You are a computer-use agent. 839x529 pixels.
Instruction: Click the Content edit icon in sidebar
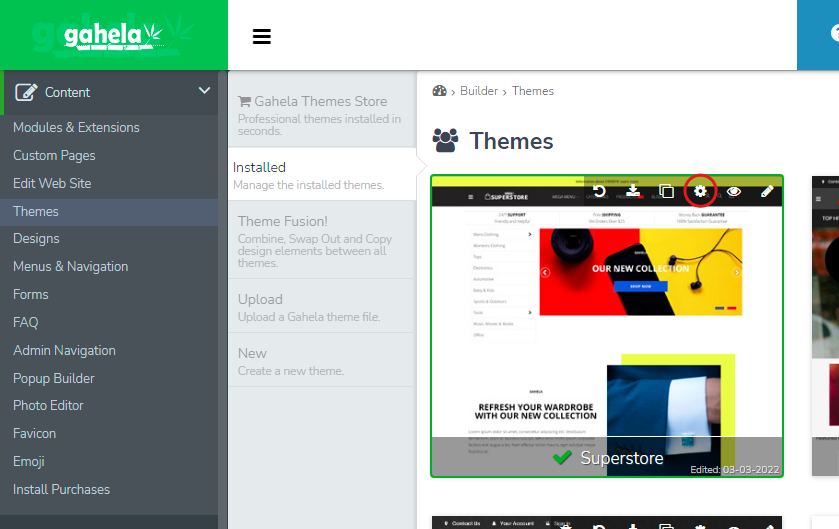(x=26, y=92)
